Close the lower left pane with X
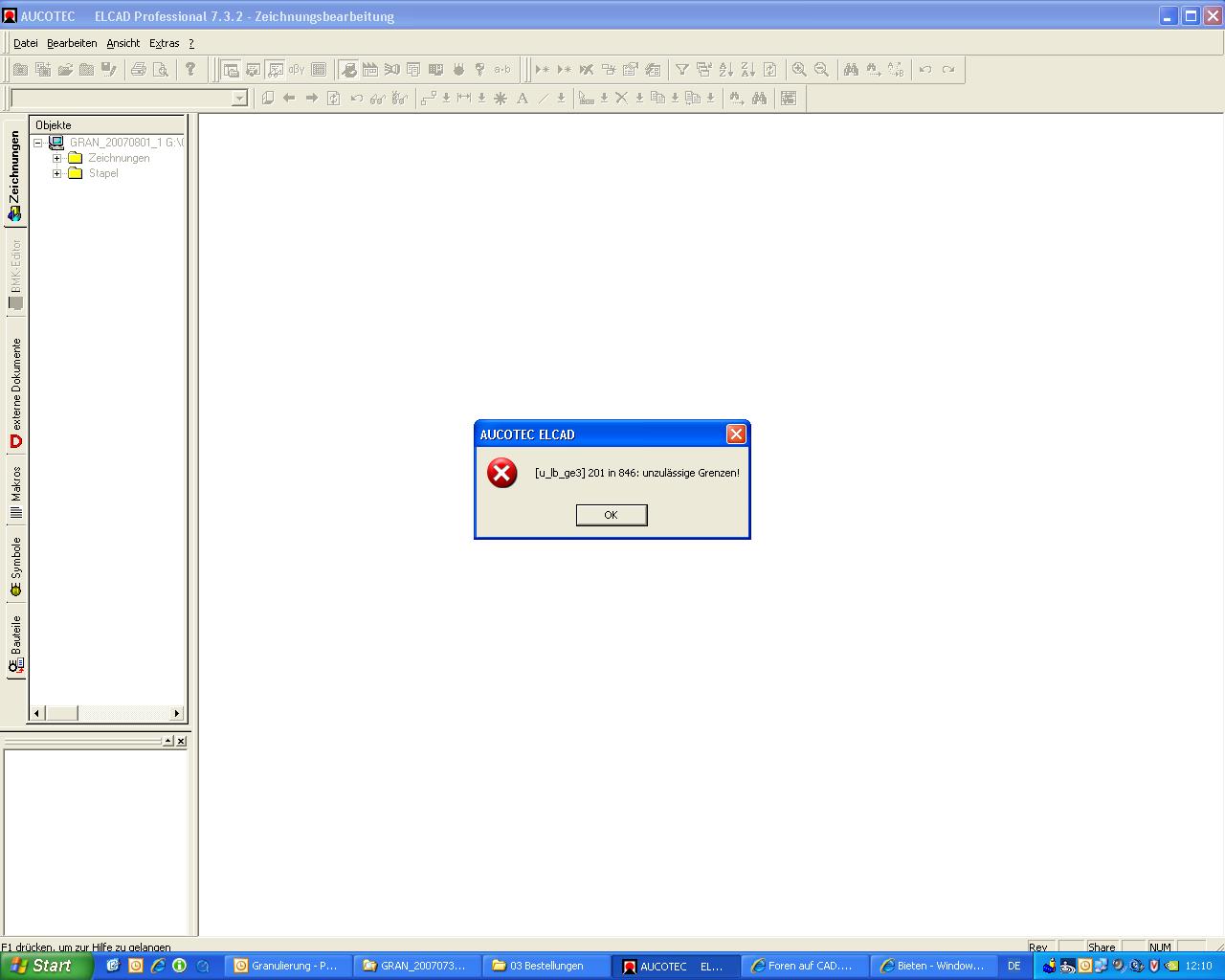The width and height of the screenshot is (1225, 980). click(x=181, y=741)
